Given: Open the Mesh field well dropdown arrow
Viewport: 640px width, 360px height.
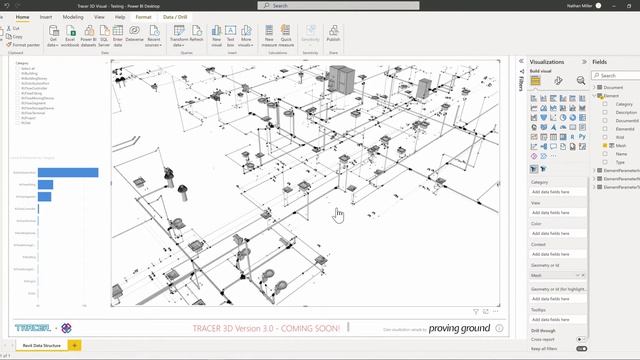Looking at the screenshot, I should click(x=578, y=276).
